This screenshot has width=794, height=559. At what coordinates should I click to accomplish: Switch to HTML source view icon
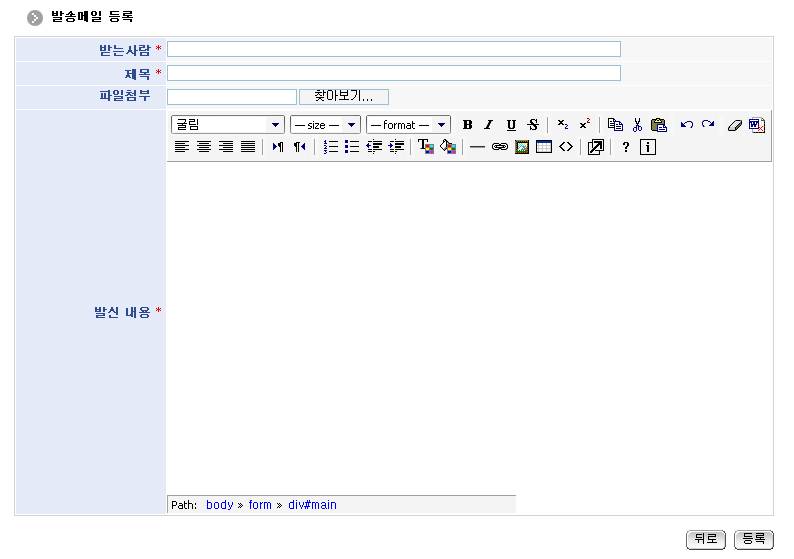click(x=566, y=147)
